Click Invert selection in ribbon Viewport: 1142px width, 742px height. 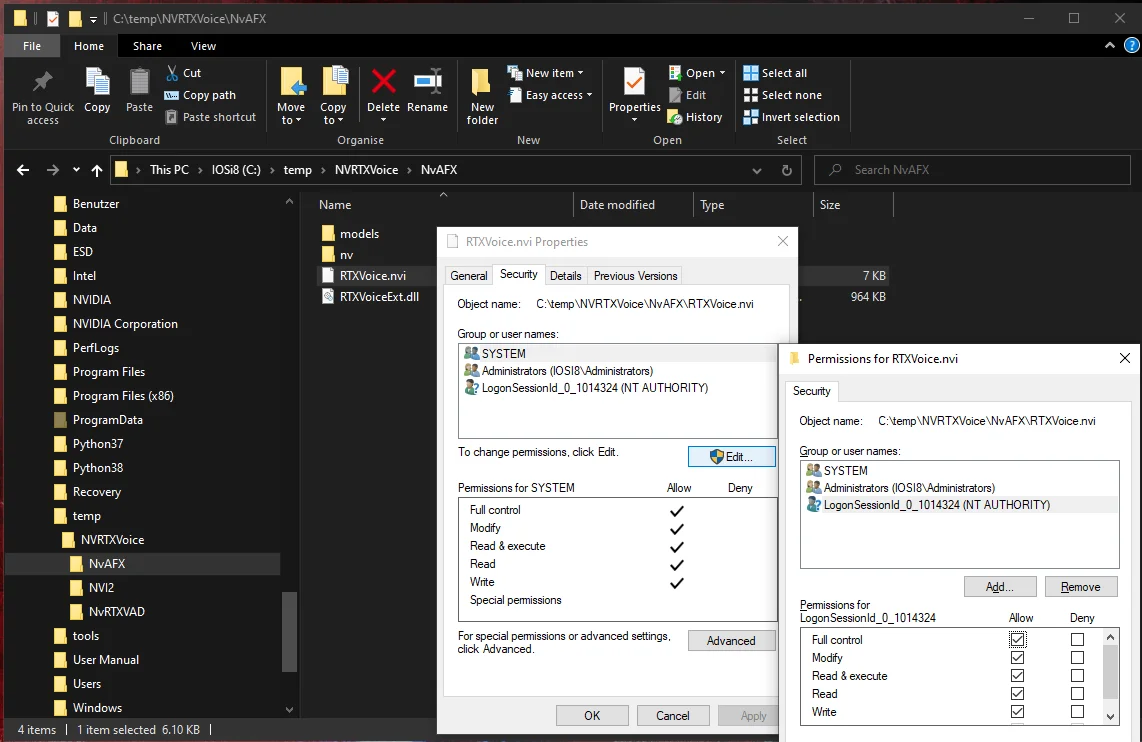pos(792,117)
